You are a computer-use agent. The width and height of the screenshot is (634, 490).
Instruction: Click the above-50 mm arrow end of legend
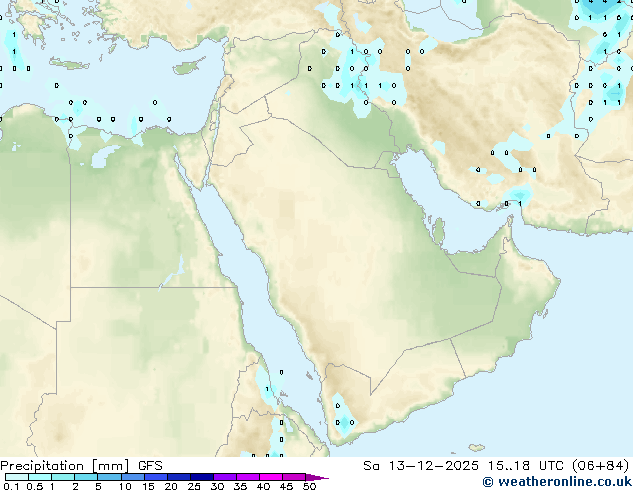click(317, 477)
